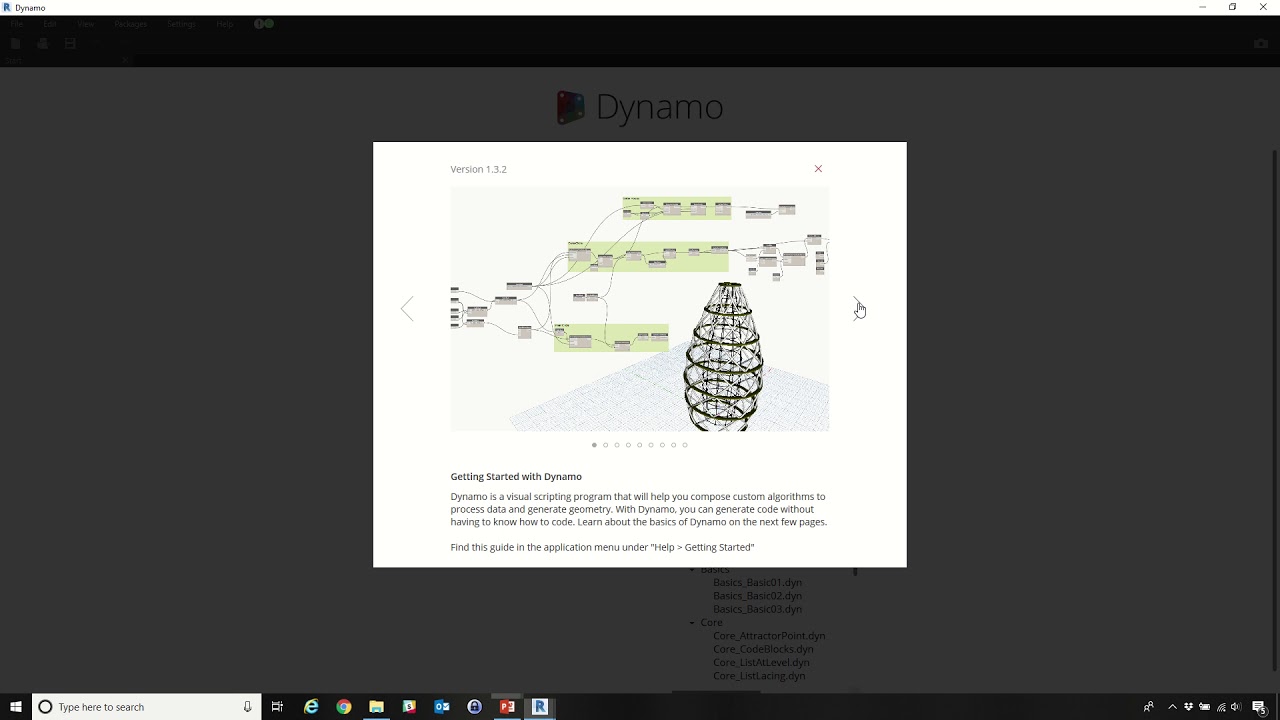Select the third page indicator dot

(617, 445)
